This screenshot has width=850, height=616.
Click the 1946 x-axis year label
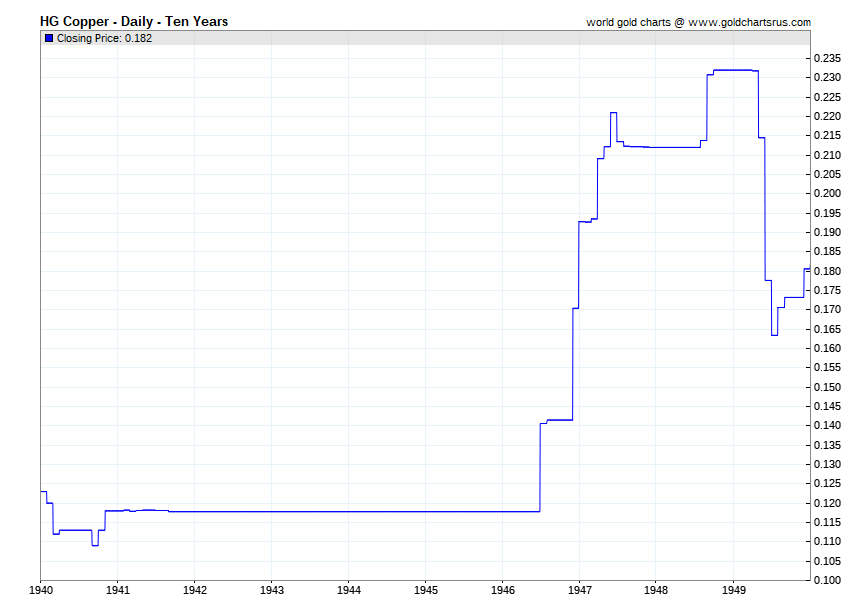tap(503, 590)
